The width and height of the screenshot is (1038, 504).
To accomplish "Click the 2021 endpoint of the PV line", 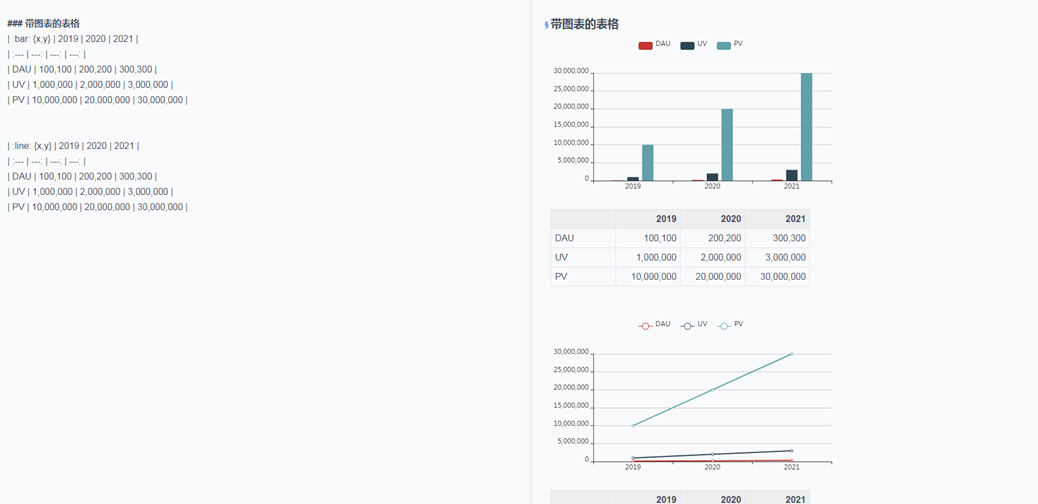I will click(x=792, y=354).
